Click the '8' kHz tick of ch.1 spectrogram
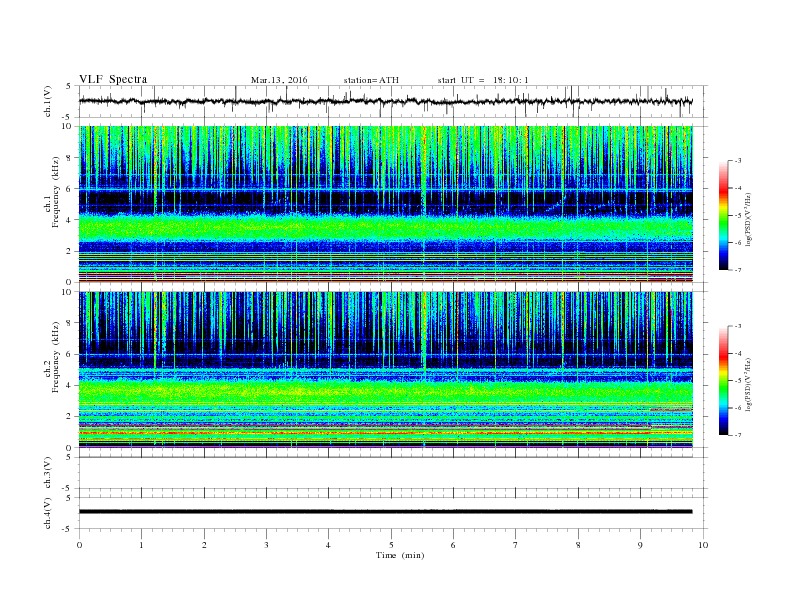 click(69, 158)
